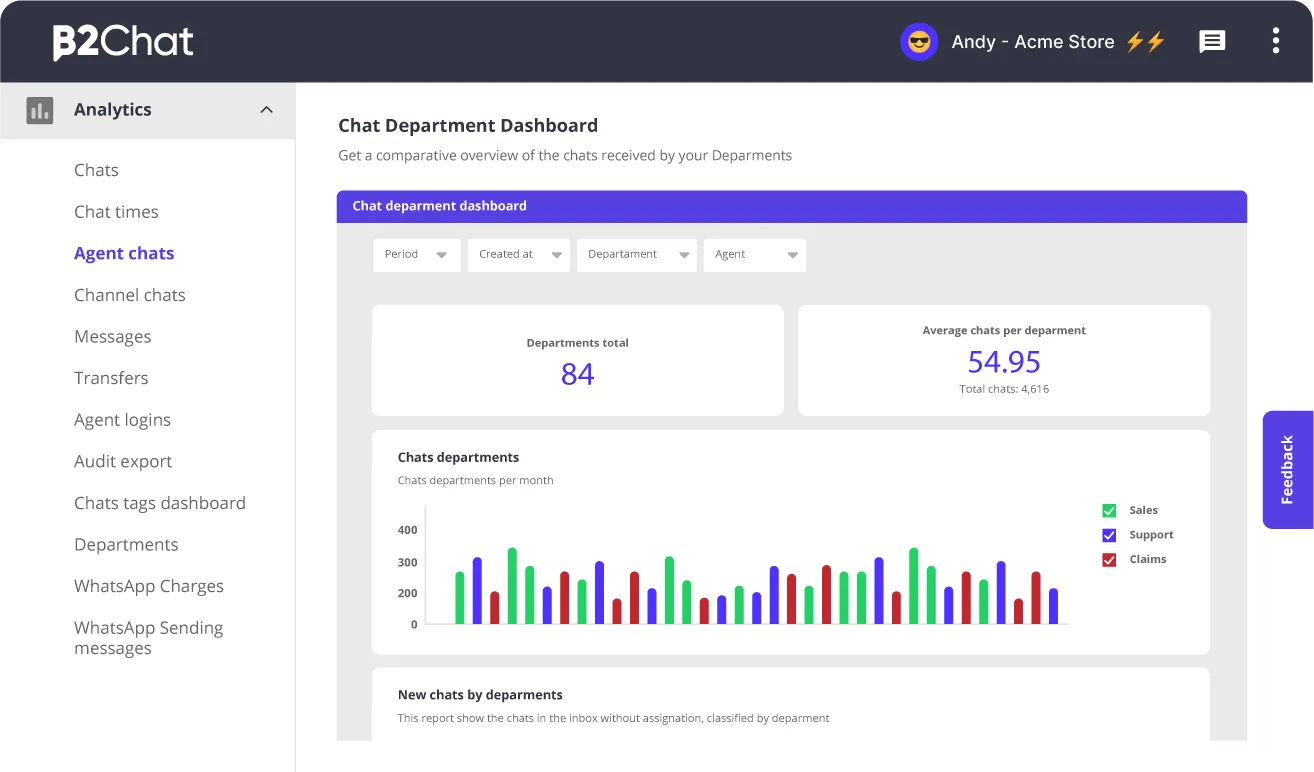
Task: Go to Agent logins
Action: coord(122,420)
